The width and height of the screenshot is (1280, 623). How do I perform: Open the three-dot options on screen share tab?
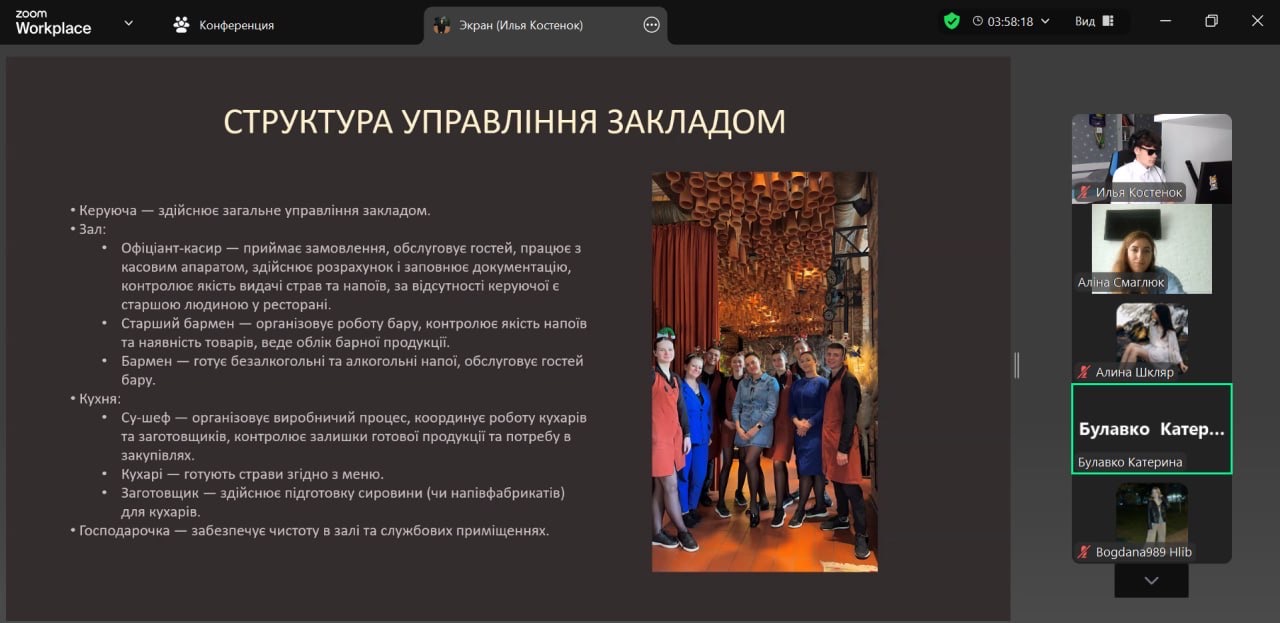[651, 25]
